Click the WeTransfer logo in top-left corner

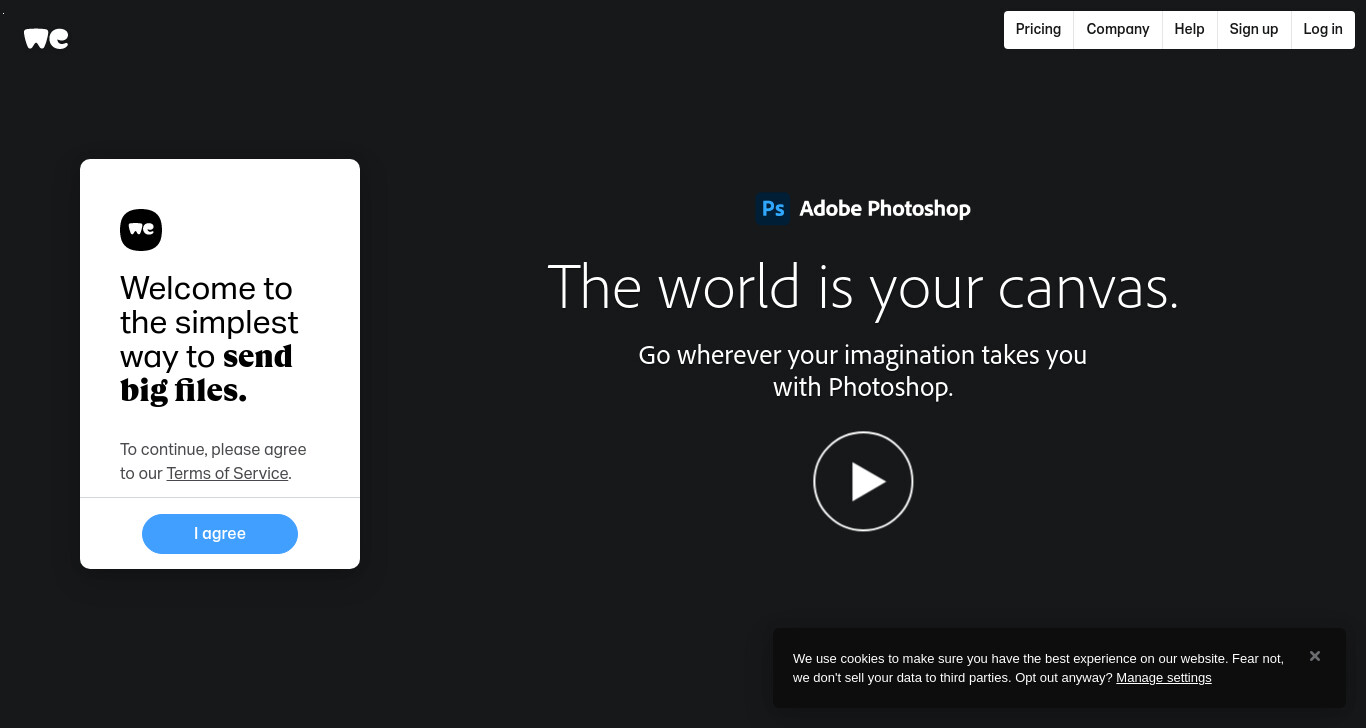click(x=46, y=39)
